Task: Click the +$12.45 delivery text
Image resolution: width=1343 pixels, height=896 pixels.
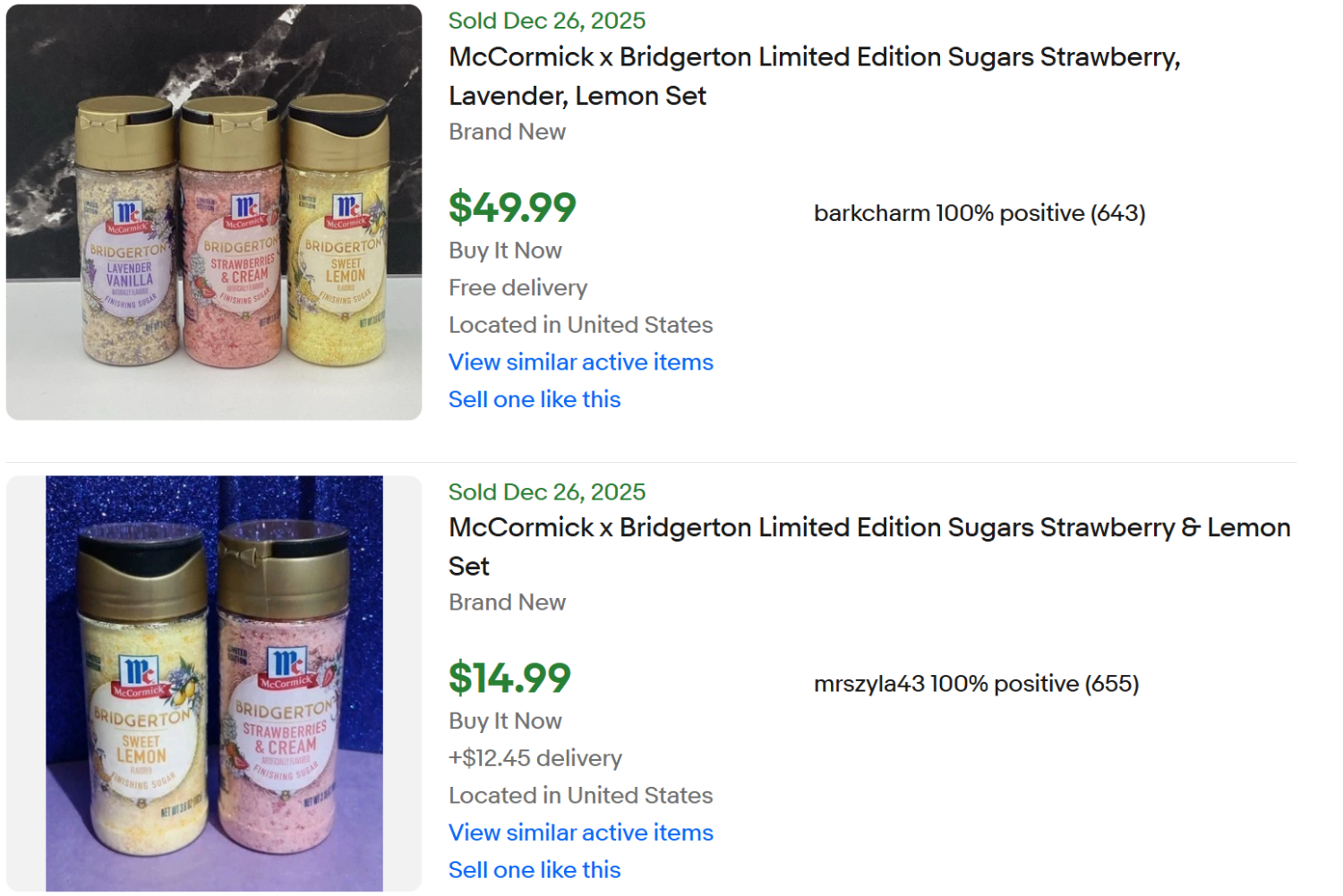Action: click(535, 758)
